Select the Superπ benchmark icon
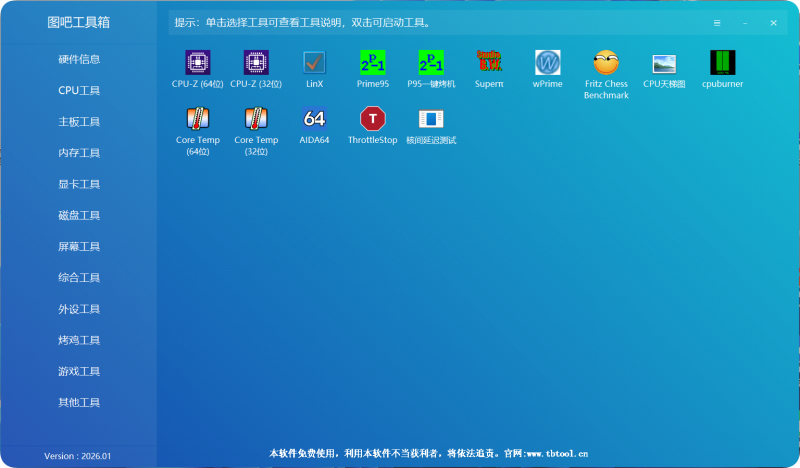 (x=489, y=61)
